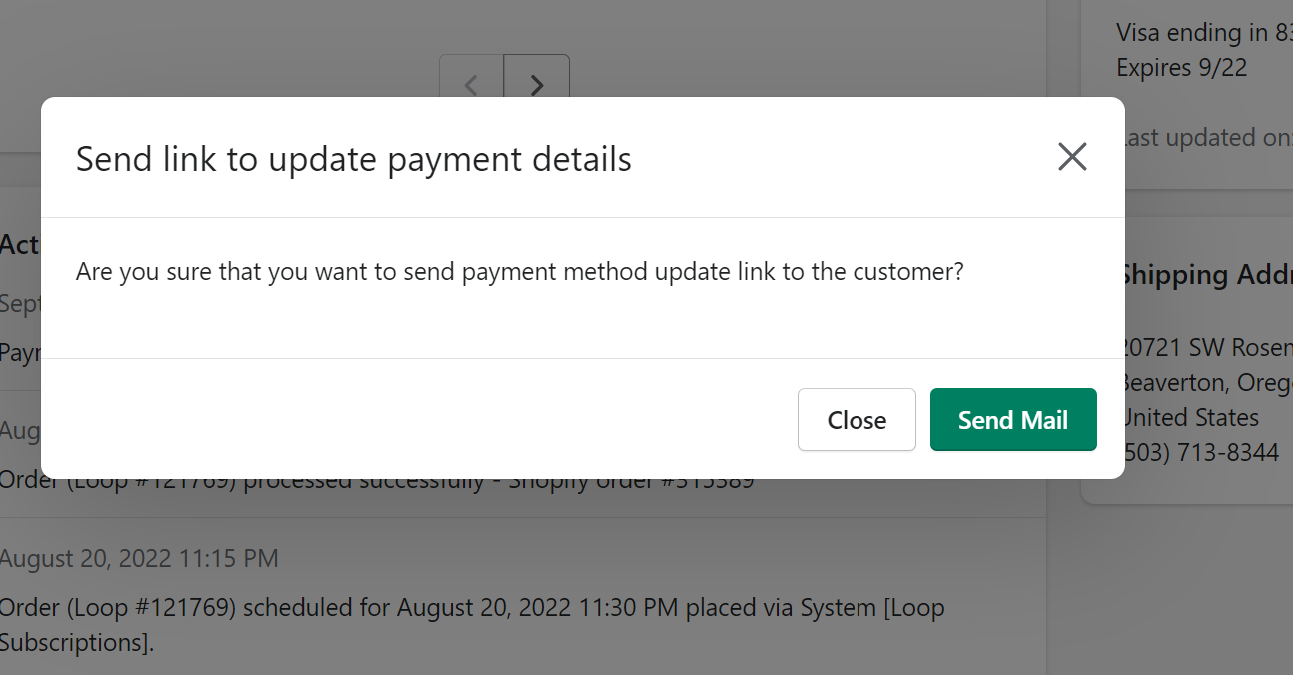Click the "August 20, 2022 11:15 PM" timestamp
1293x675 pixels.
pyautogui.click(x=139, y=558)
